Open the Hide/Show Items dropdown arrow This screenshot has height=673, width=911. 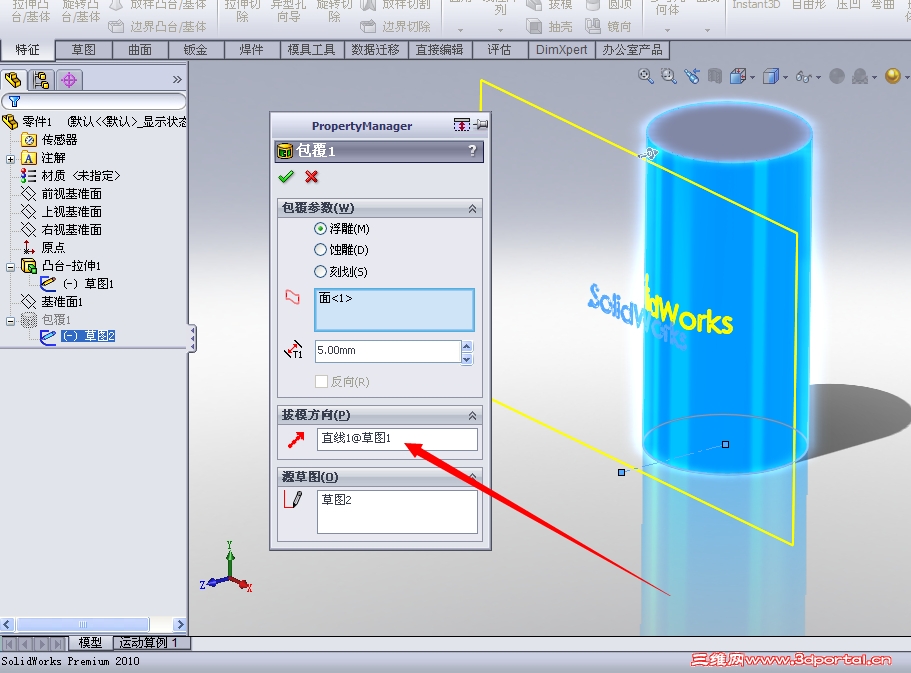[818, 77]
